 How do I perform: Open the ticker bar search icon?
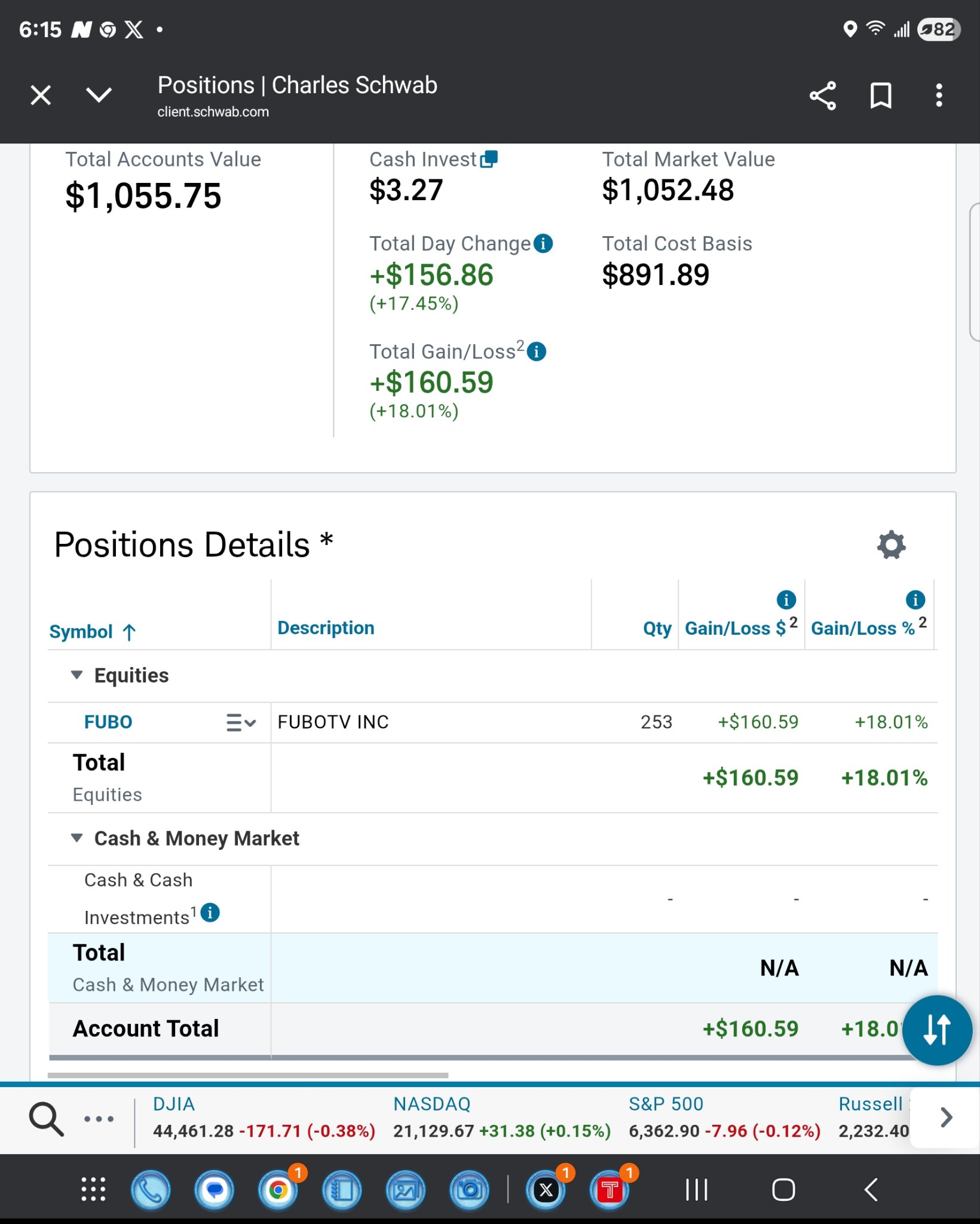pos(47,1119)
